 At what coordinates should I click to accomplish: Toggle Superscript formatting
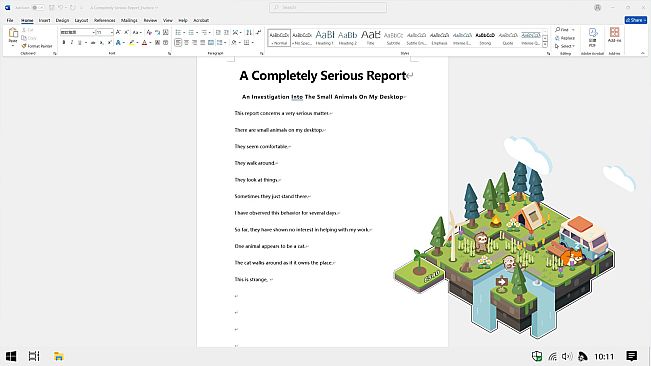tap(110, 42)
